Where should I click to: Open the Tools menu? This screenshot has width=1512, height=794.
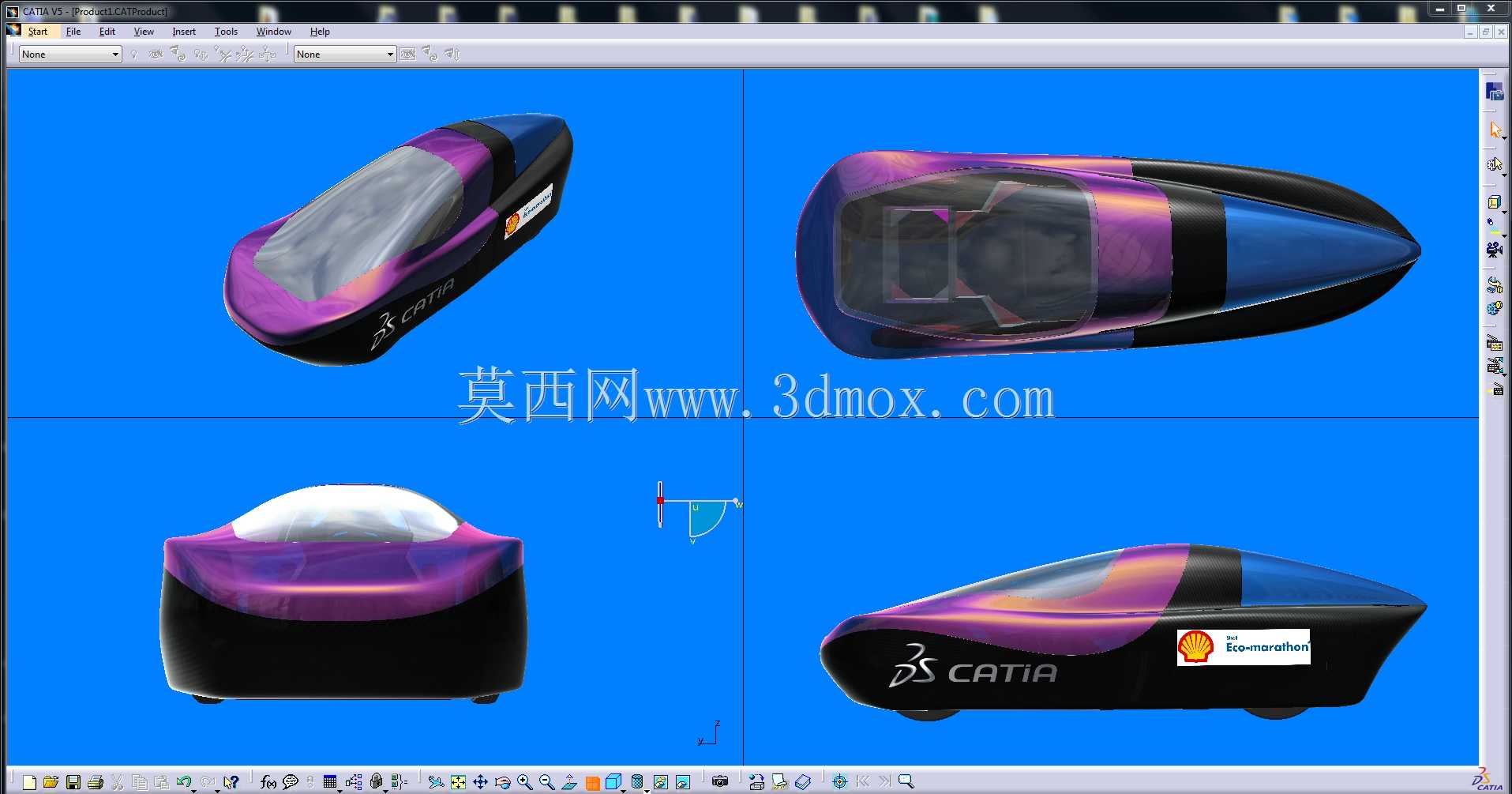226,32
